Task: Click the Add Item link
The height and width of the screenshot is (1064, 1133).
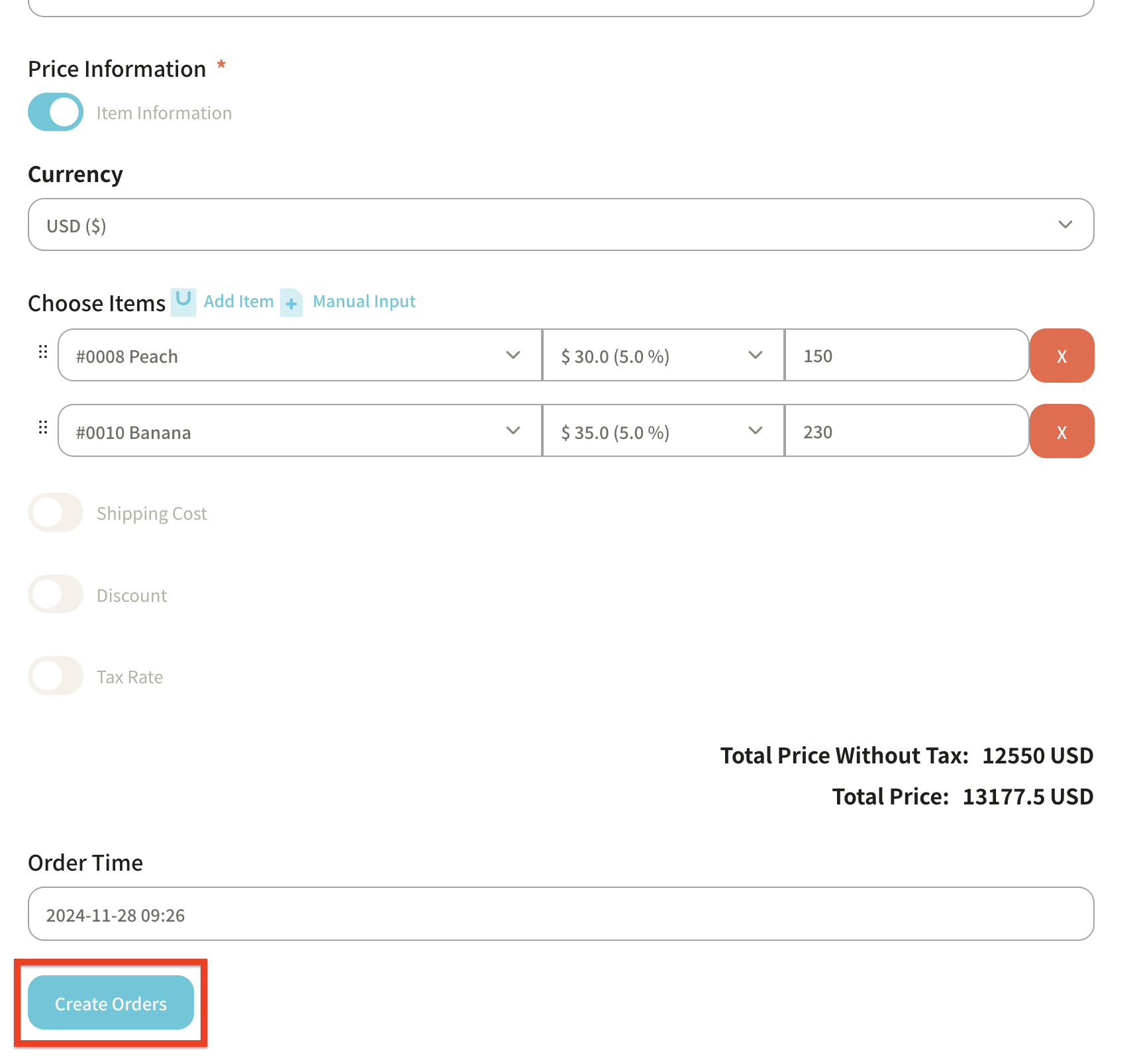Action: [238, 302]
